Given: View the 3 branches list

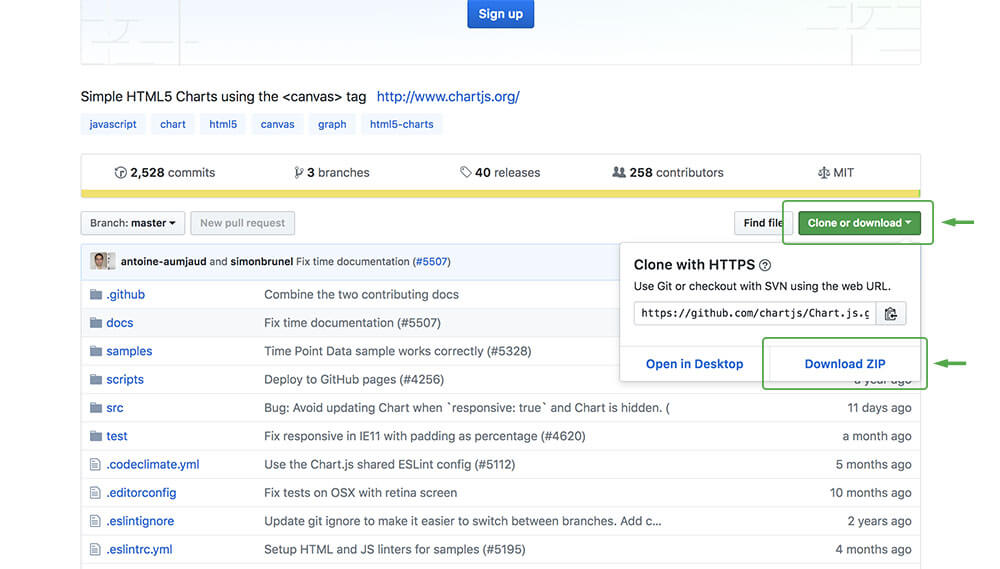Looking at the screenshot, I should [x=332, y=172].
